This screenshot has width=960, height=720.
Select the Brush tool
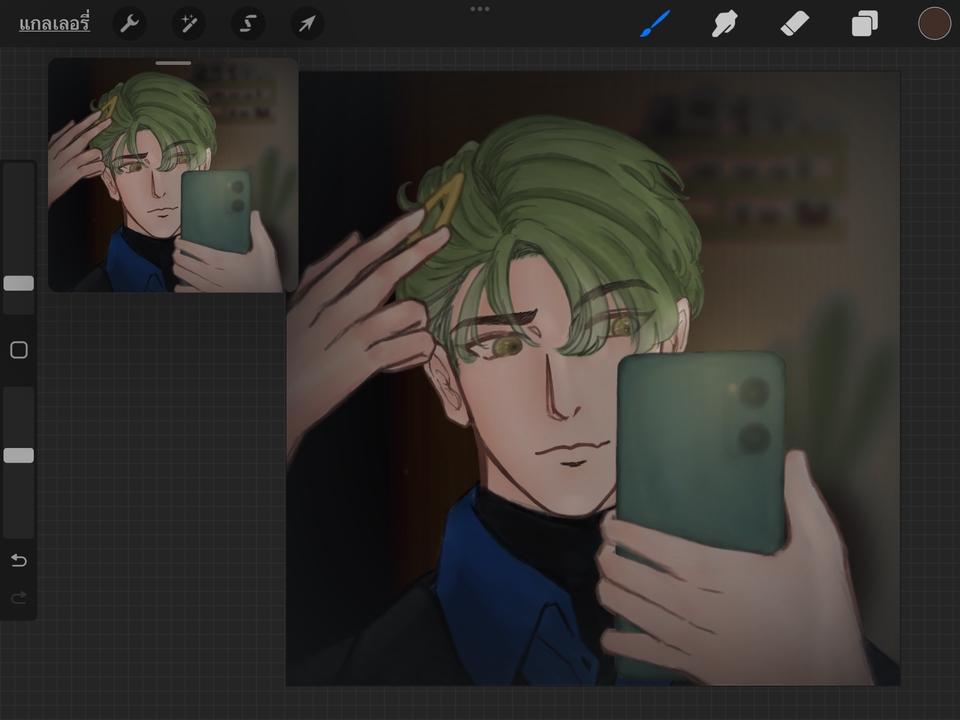(x=655, y=24)
